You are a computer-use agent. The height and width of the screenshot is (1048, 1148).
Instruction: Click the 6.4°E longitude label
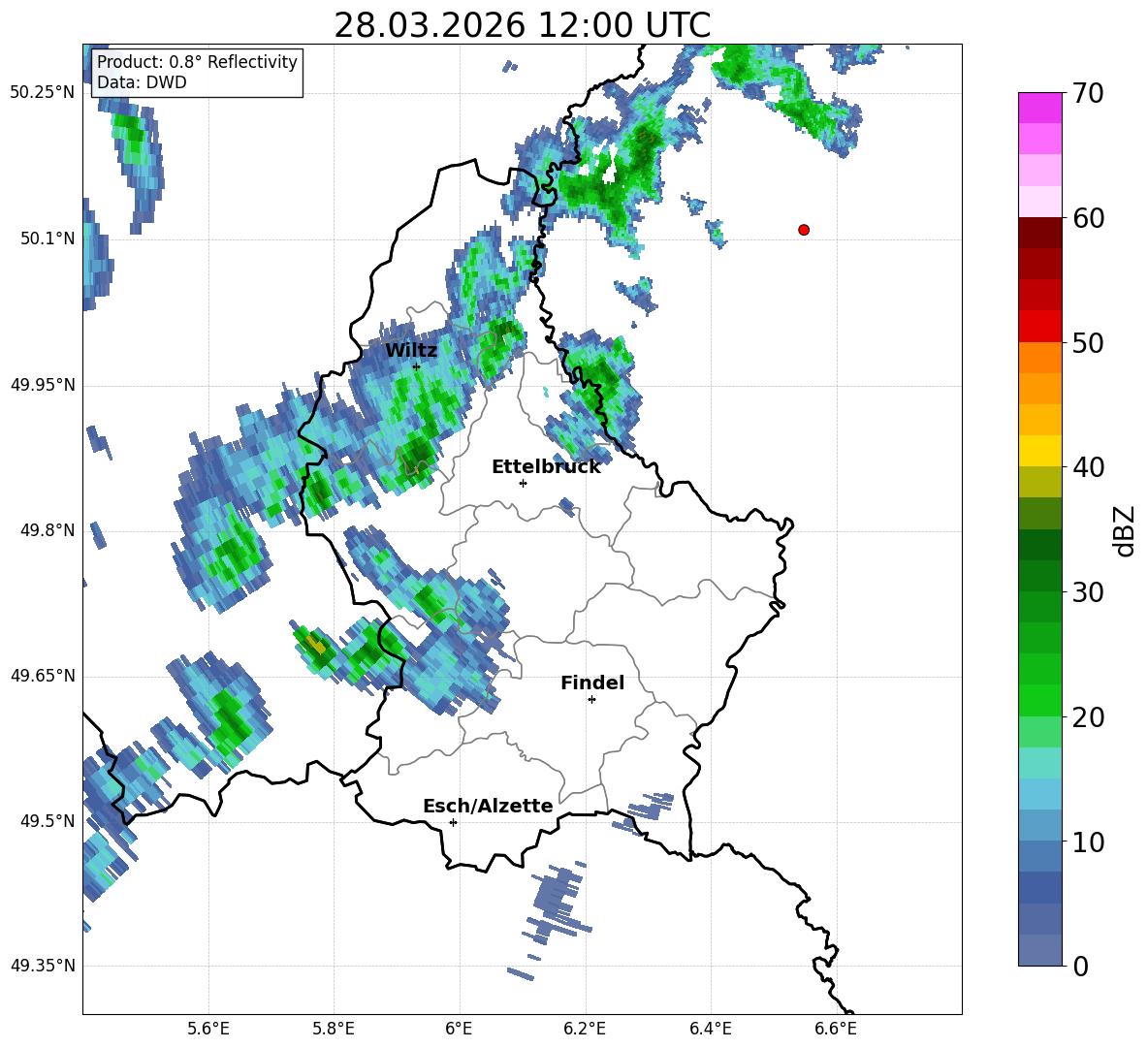tap(710, 1029)
